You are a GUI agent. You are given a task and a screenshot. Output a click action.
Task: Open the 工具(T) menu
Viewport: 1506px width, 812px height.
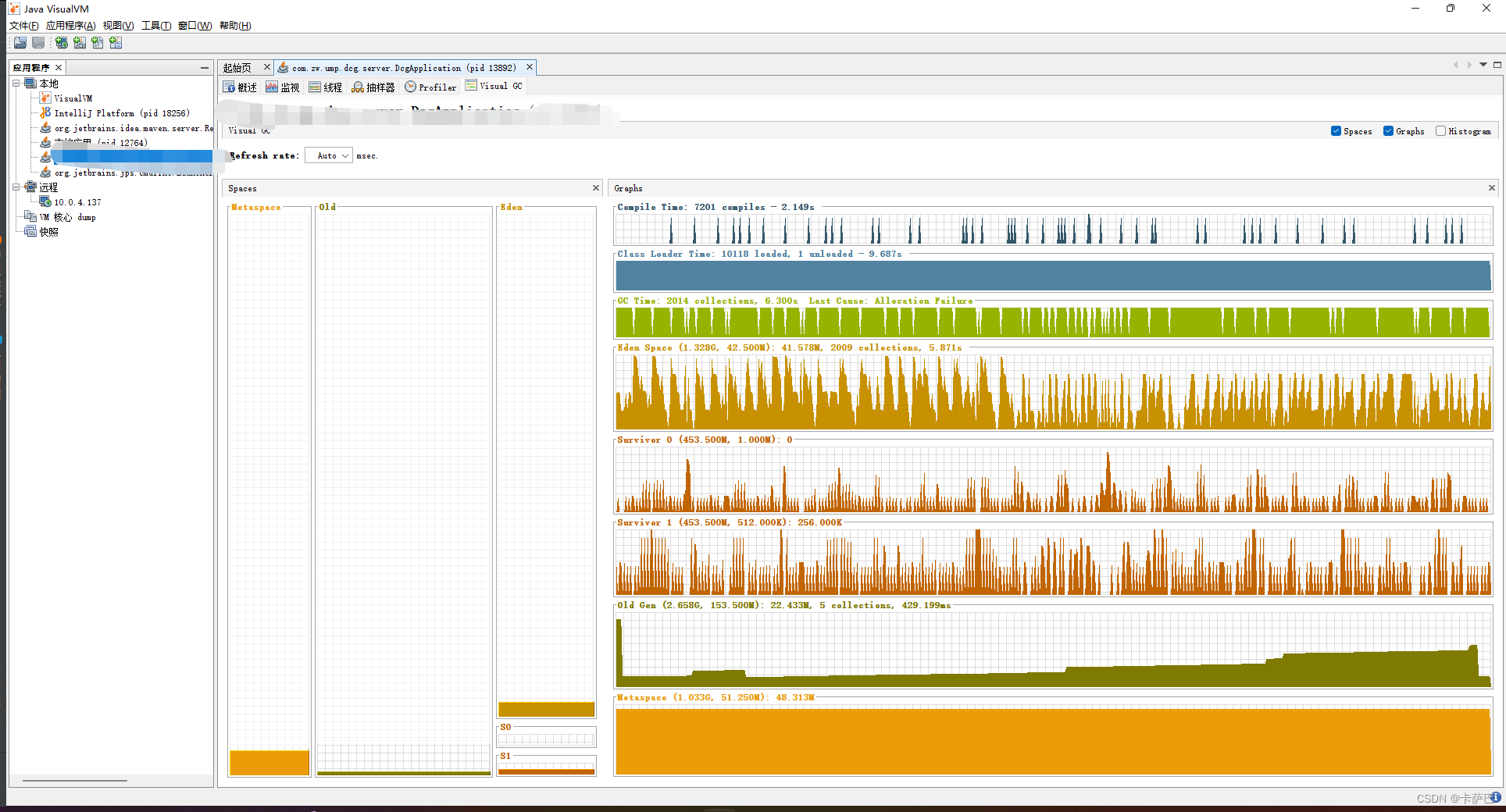click(156, 26)
